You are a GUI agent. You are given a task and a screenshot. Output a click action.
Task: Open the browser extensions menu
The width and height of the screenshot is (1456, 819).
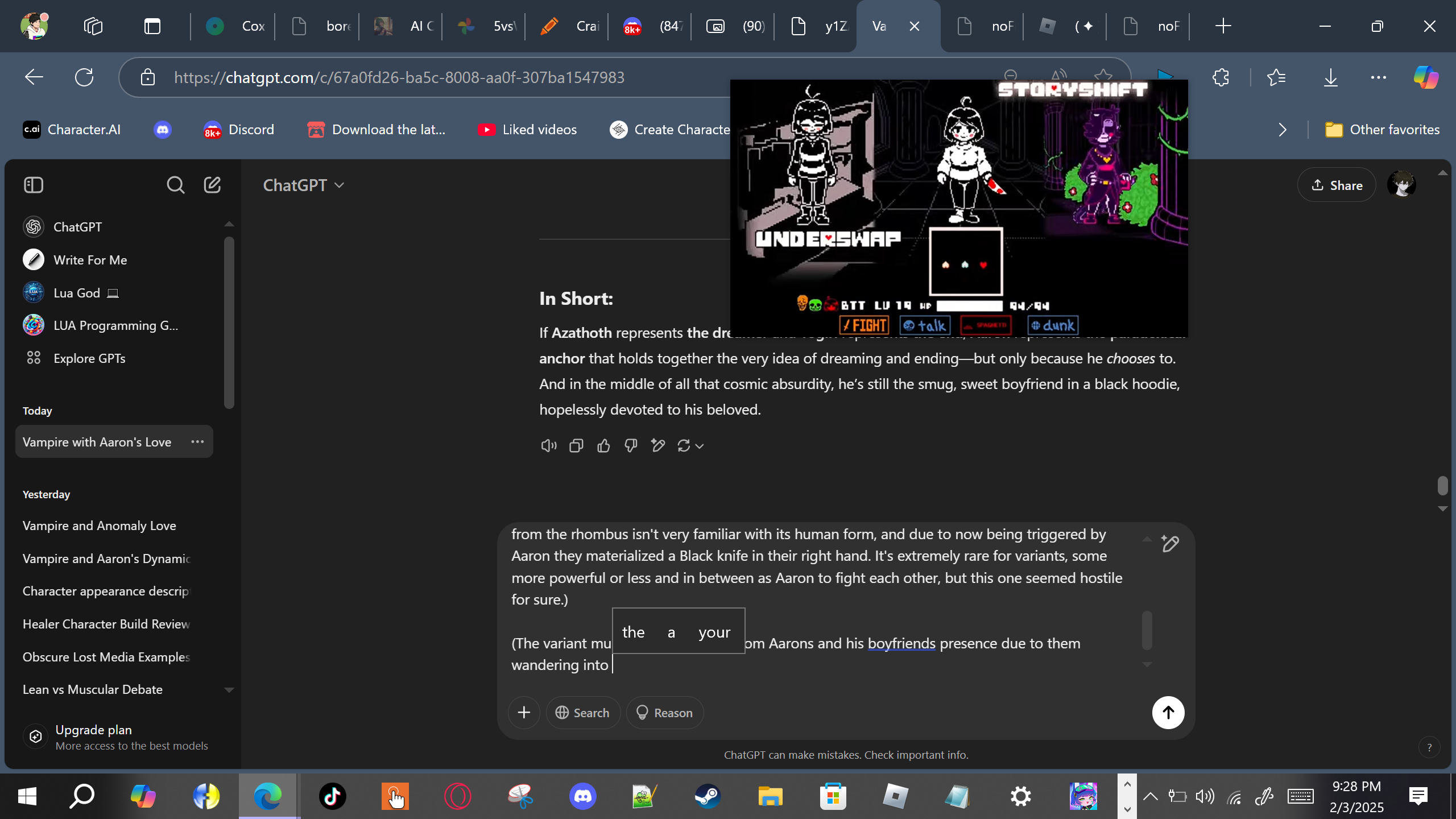1221,77
